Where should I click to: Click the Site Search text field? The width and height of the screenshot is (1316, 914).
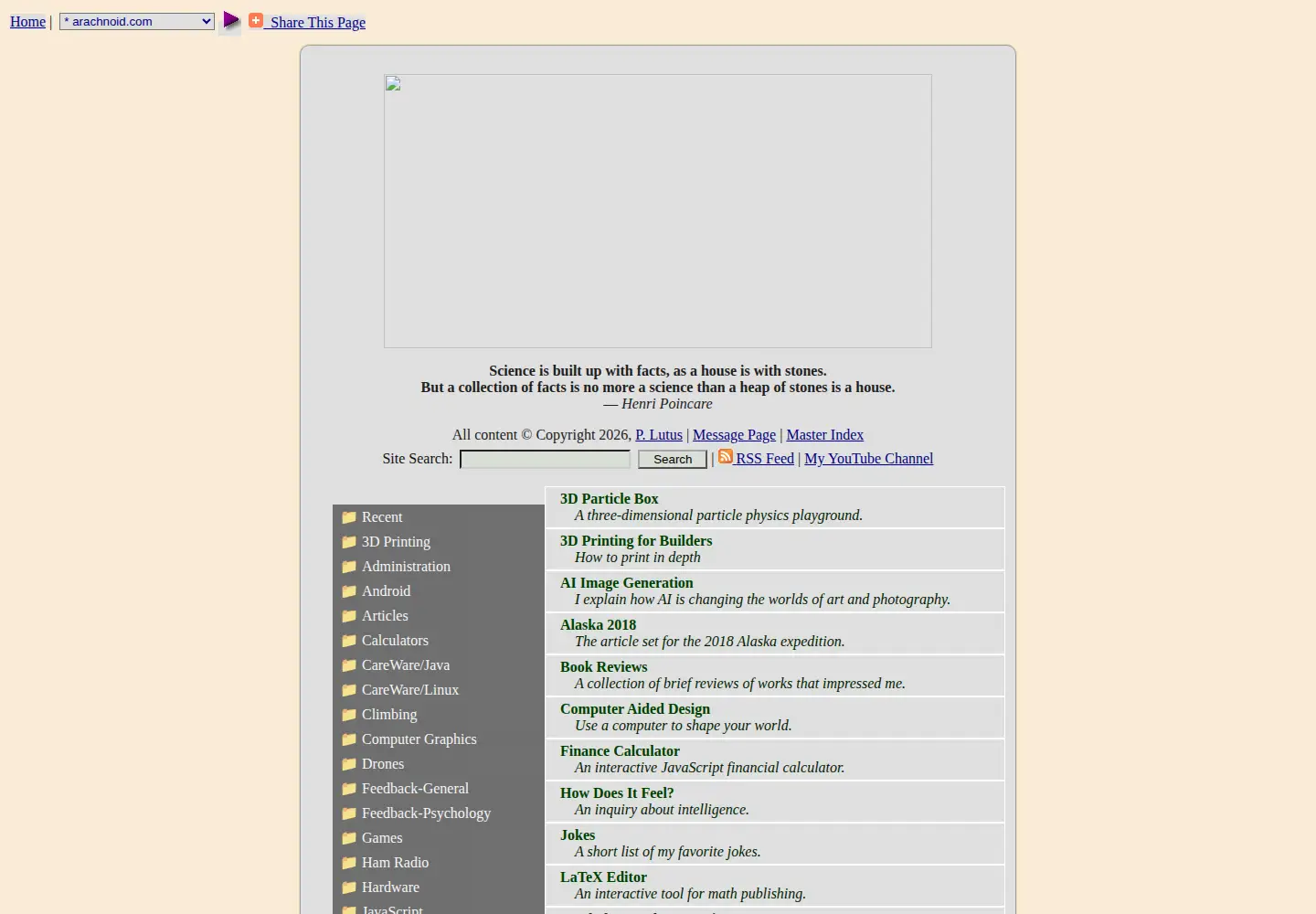point(545,459)
